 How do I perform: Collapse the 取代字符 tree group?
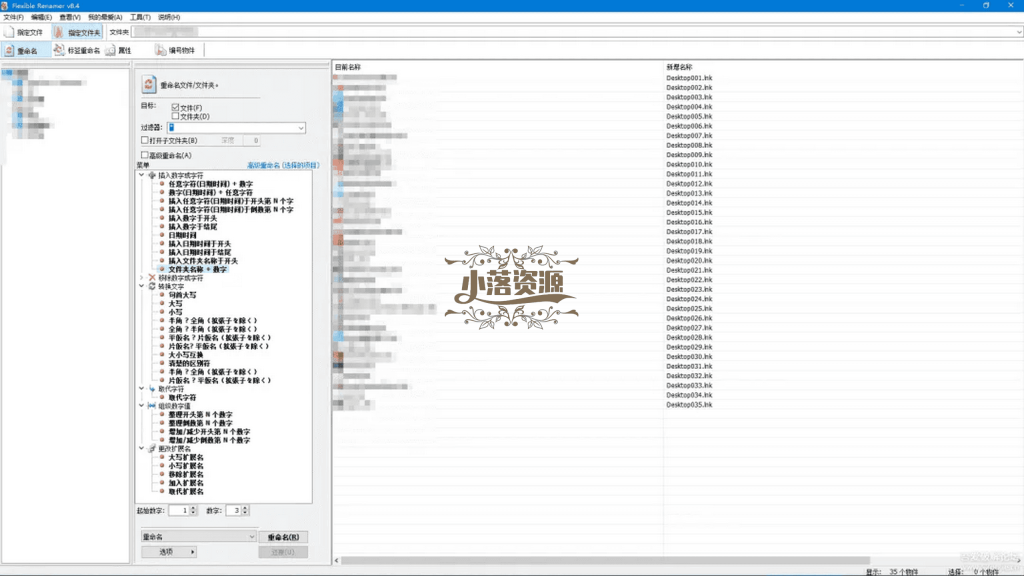point(142,389)
